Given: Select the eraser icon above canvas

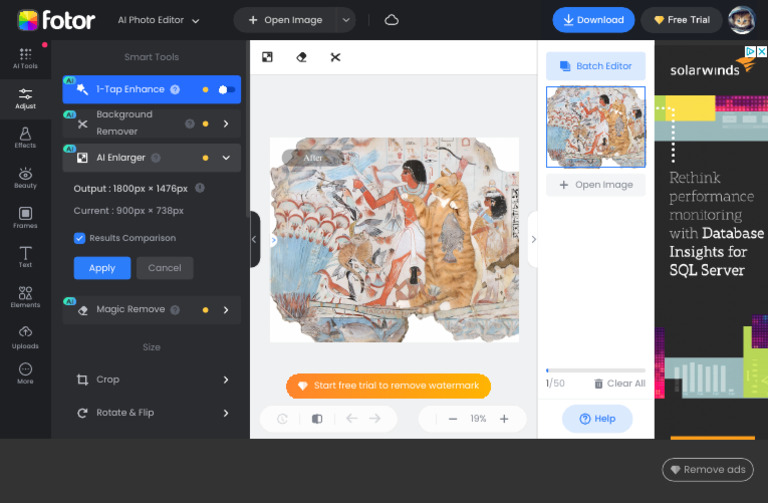Looking at the screenshot, I should pos(301,57).
